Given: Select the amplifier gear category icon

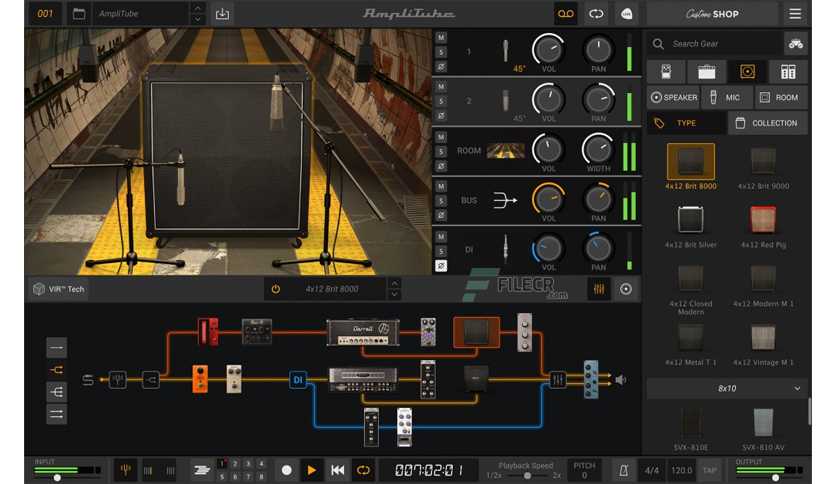Looking at the screenshot, I should click(x=706, y=71).
